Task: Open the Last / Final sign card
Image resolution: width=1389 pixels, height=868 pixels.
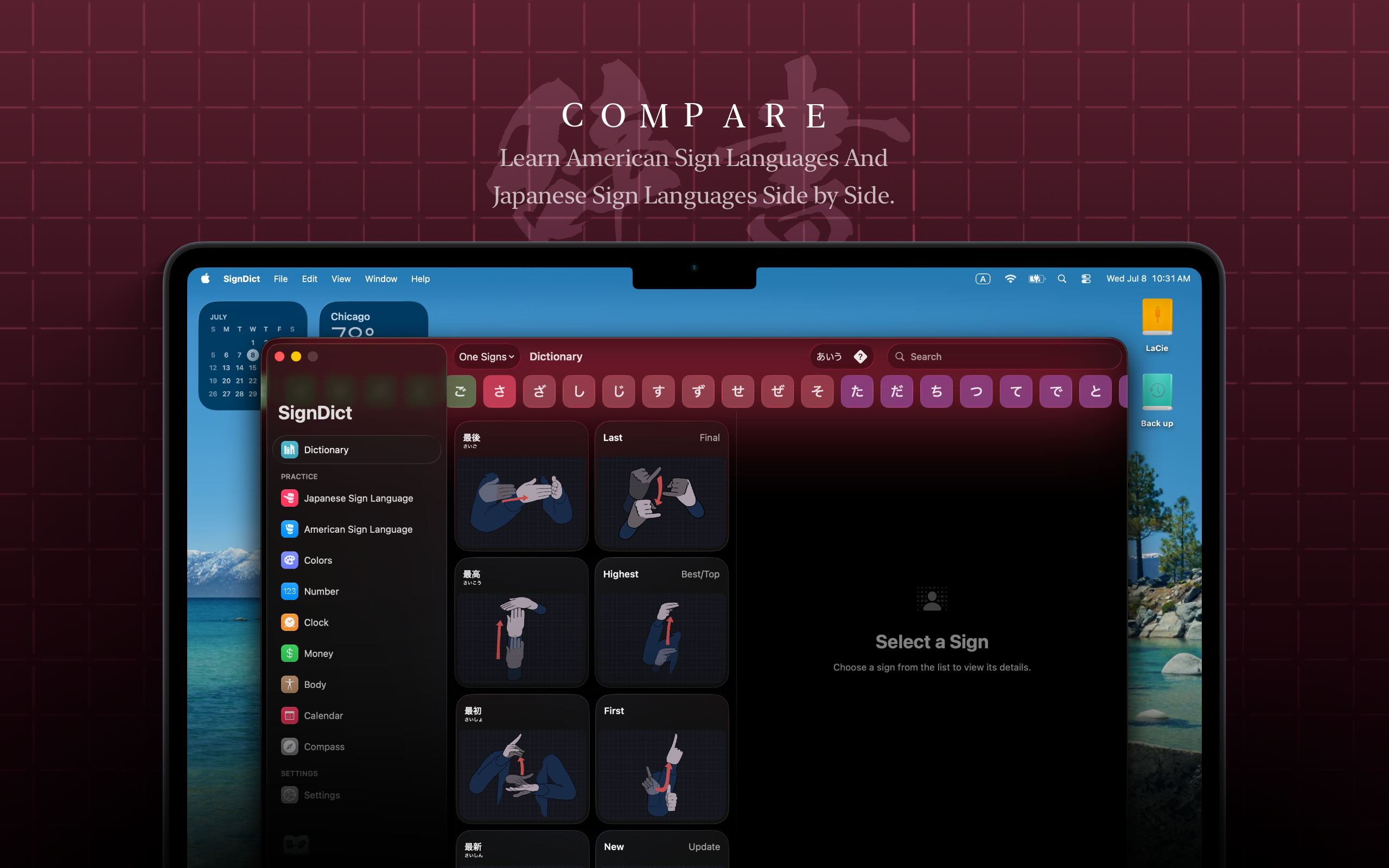Action: coord(661,486)
